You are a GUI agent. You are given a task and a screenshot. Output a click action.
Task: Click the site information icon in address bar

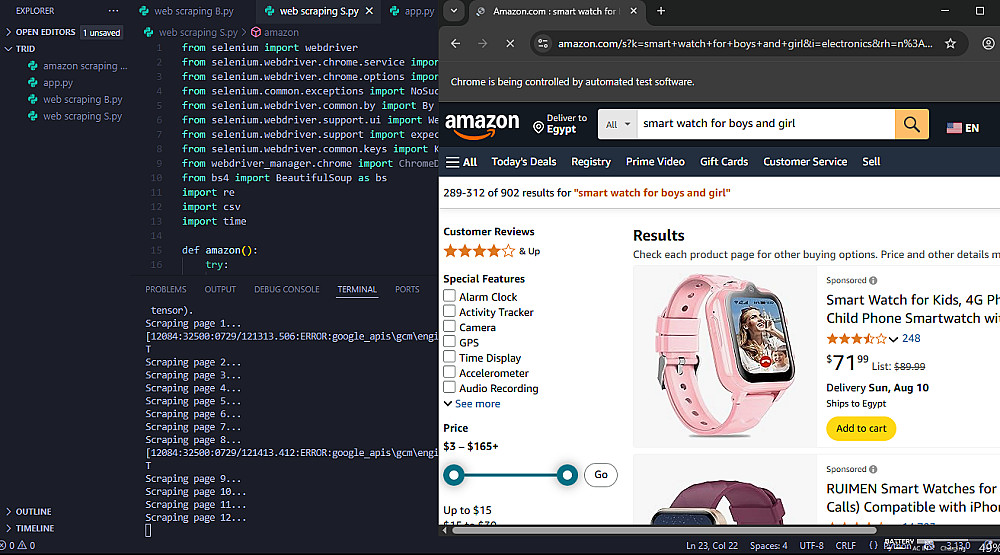tap(543, 43)
